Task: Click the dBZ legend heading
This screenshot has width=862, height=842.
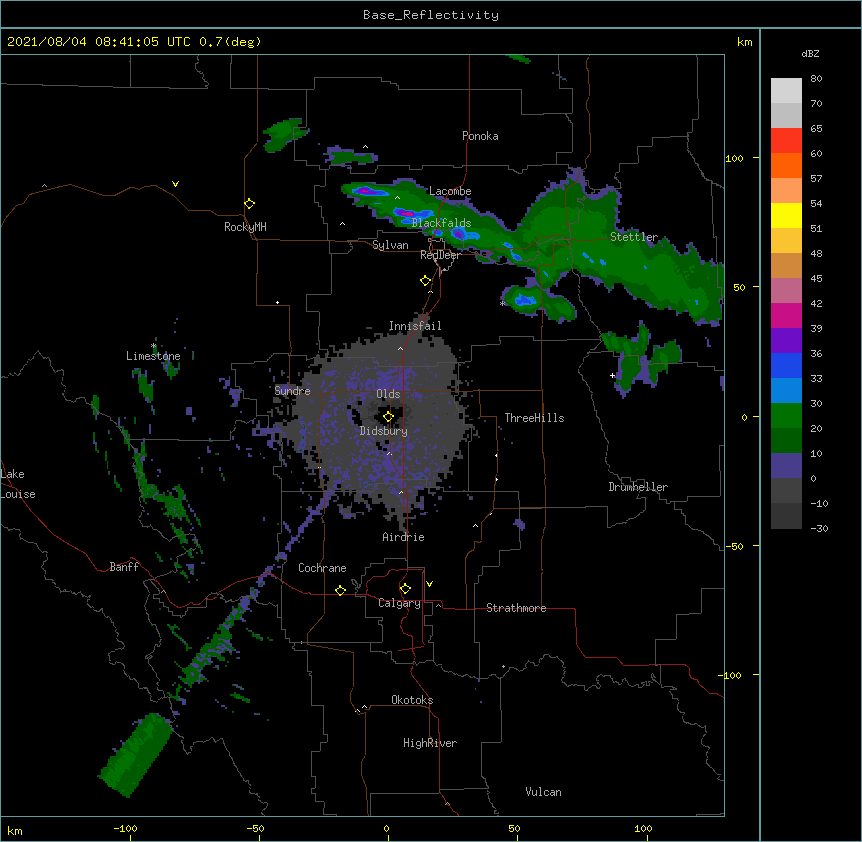Action: point(810,53)
